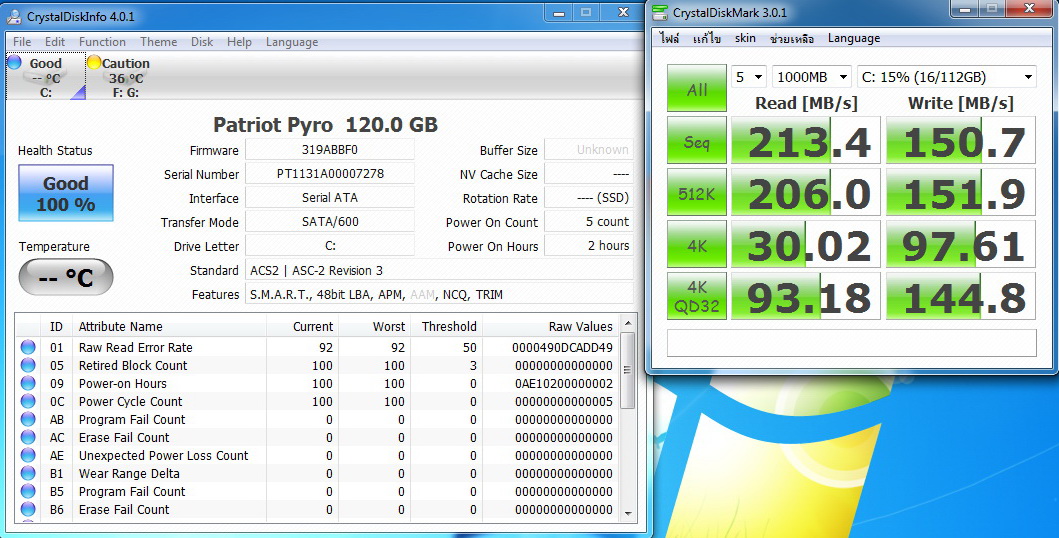This screenshot has width=1059, height=538.
Task: Click the Power On Hours field
Action: point(589,246)
